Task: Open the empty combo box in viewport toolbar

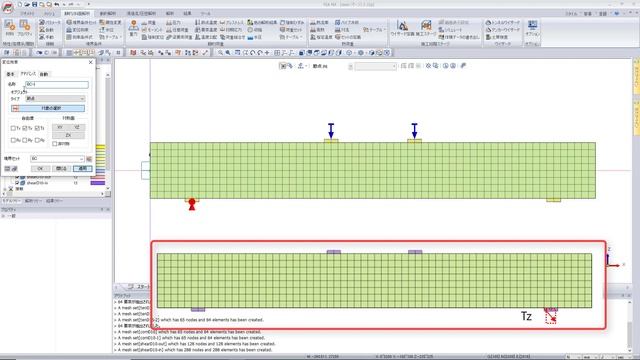Action: point(376,66)
